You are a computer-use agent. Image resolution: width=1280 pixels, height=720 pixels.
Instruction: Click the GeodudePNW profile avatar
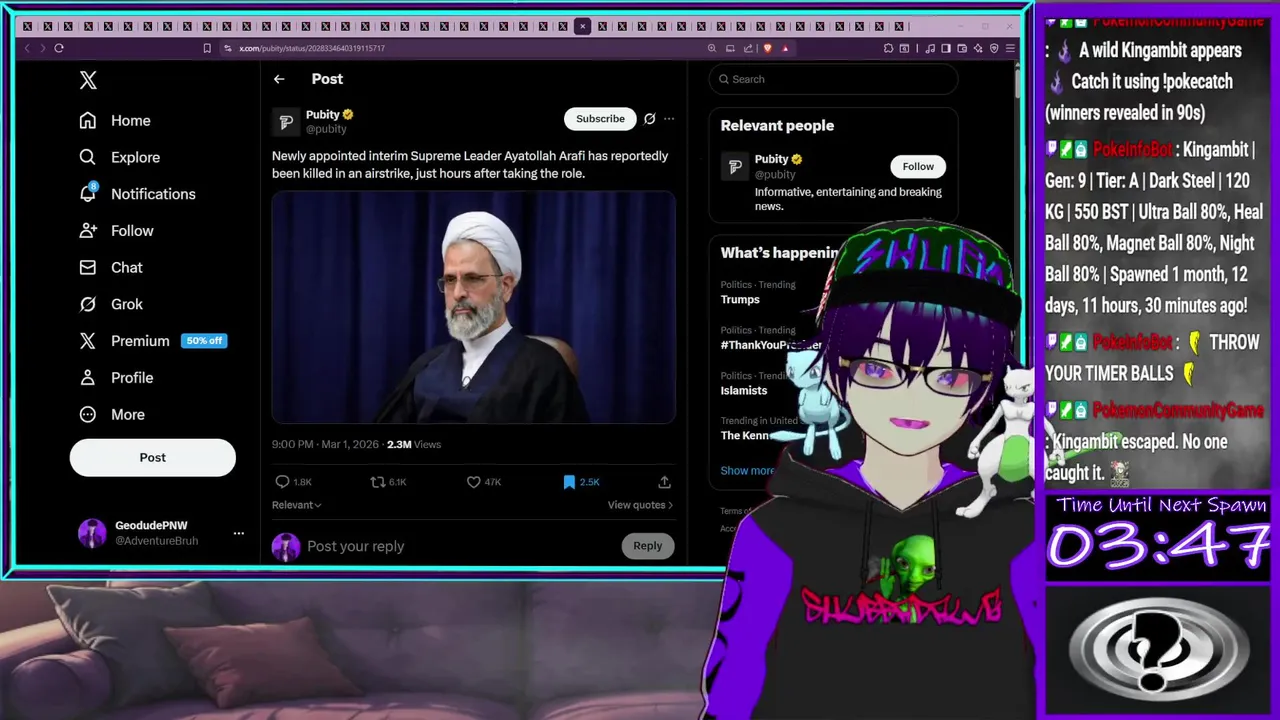[x=92, y=533]
